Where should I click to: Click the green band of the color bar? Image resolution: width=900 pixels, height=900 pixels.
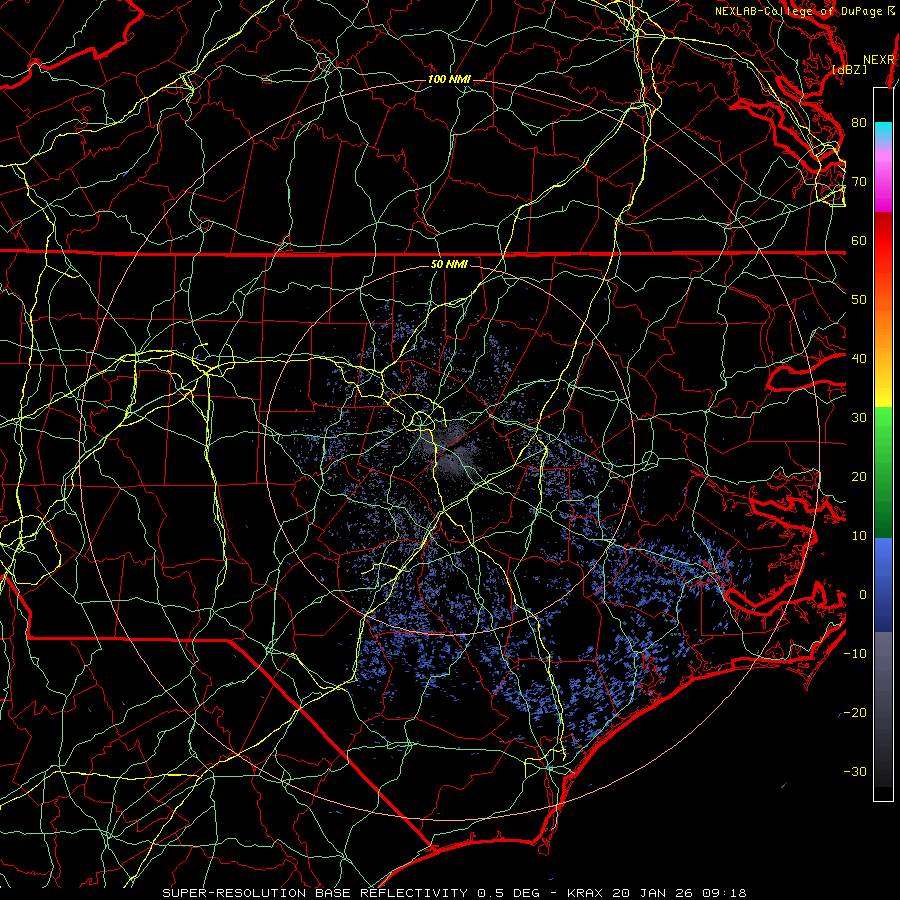[883, 472]
